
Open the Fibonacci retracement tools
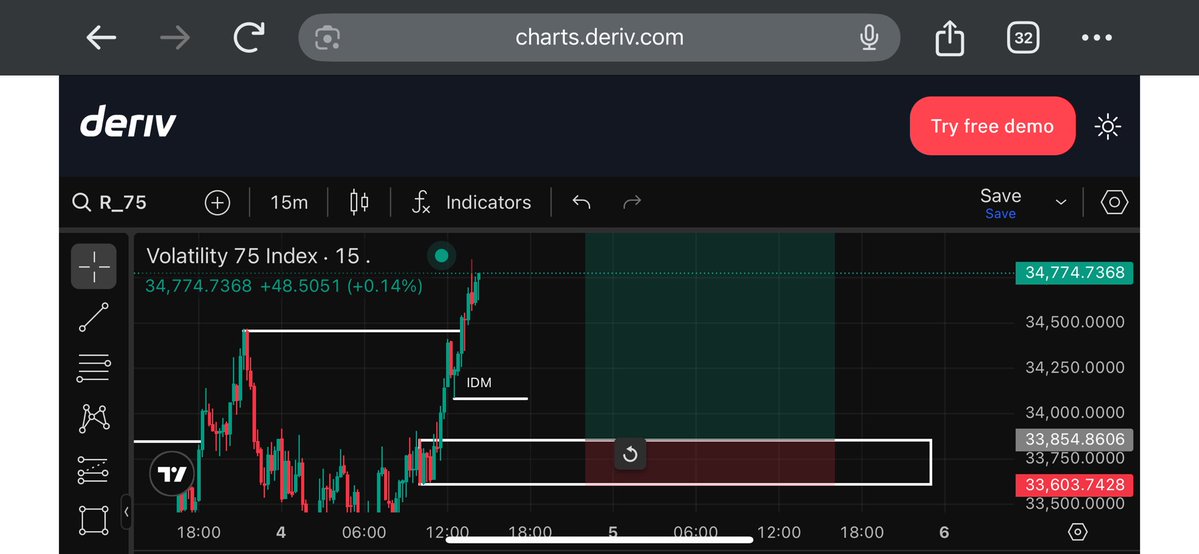[x=94, y=368]
